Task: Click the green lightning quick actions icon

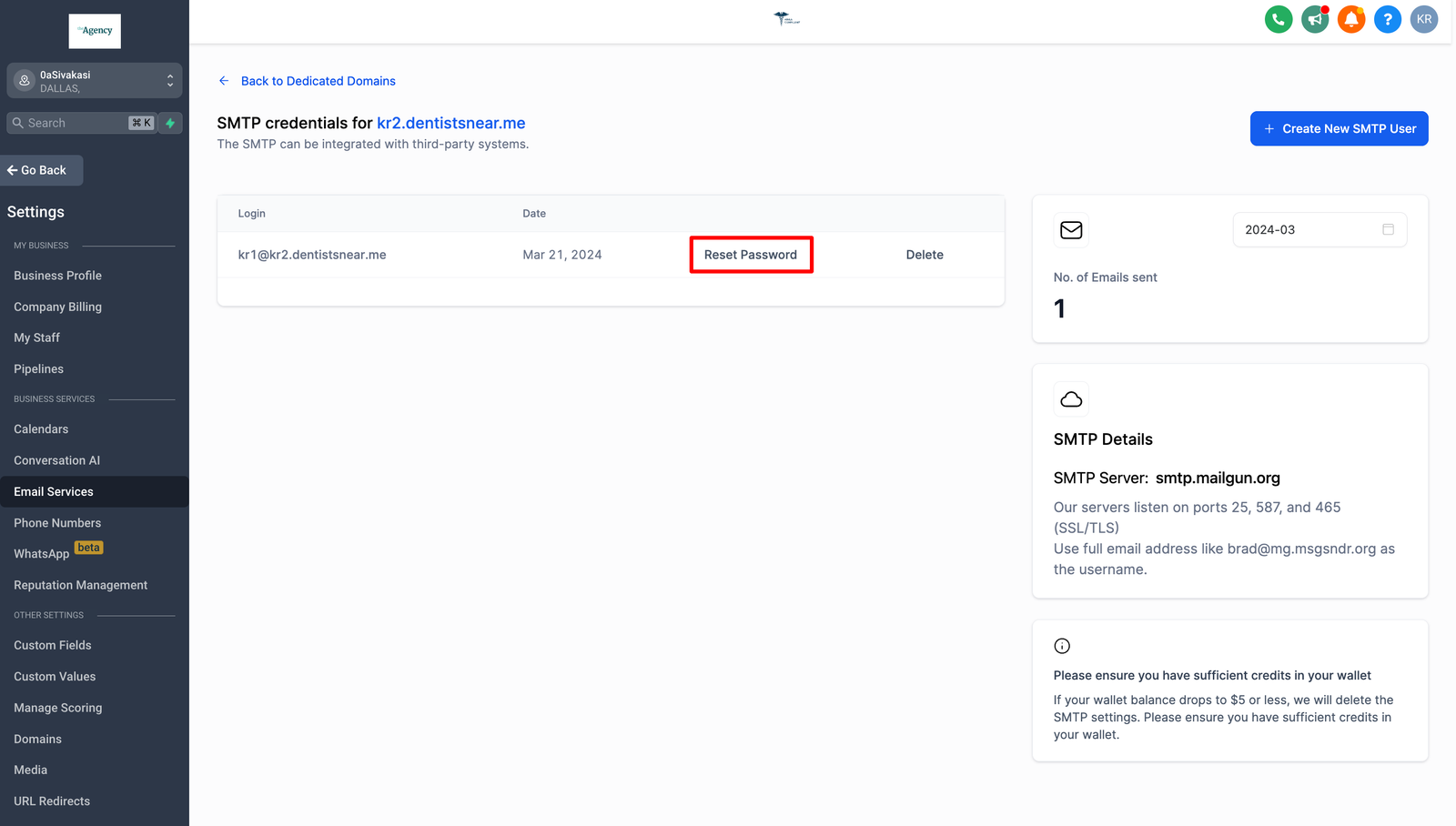Action: [x=170, y=123]
